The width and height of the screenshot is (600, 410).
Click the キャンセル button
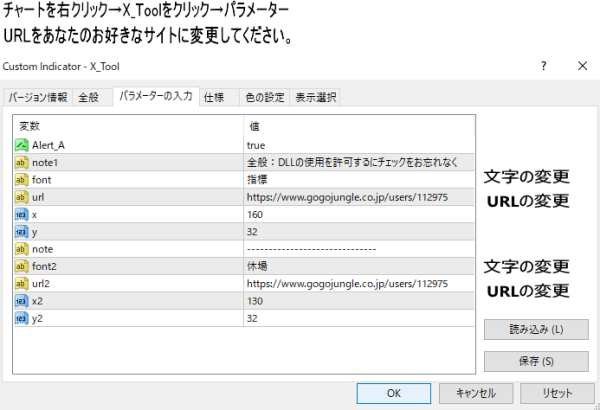pos(476,393)
